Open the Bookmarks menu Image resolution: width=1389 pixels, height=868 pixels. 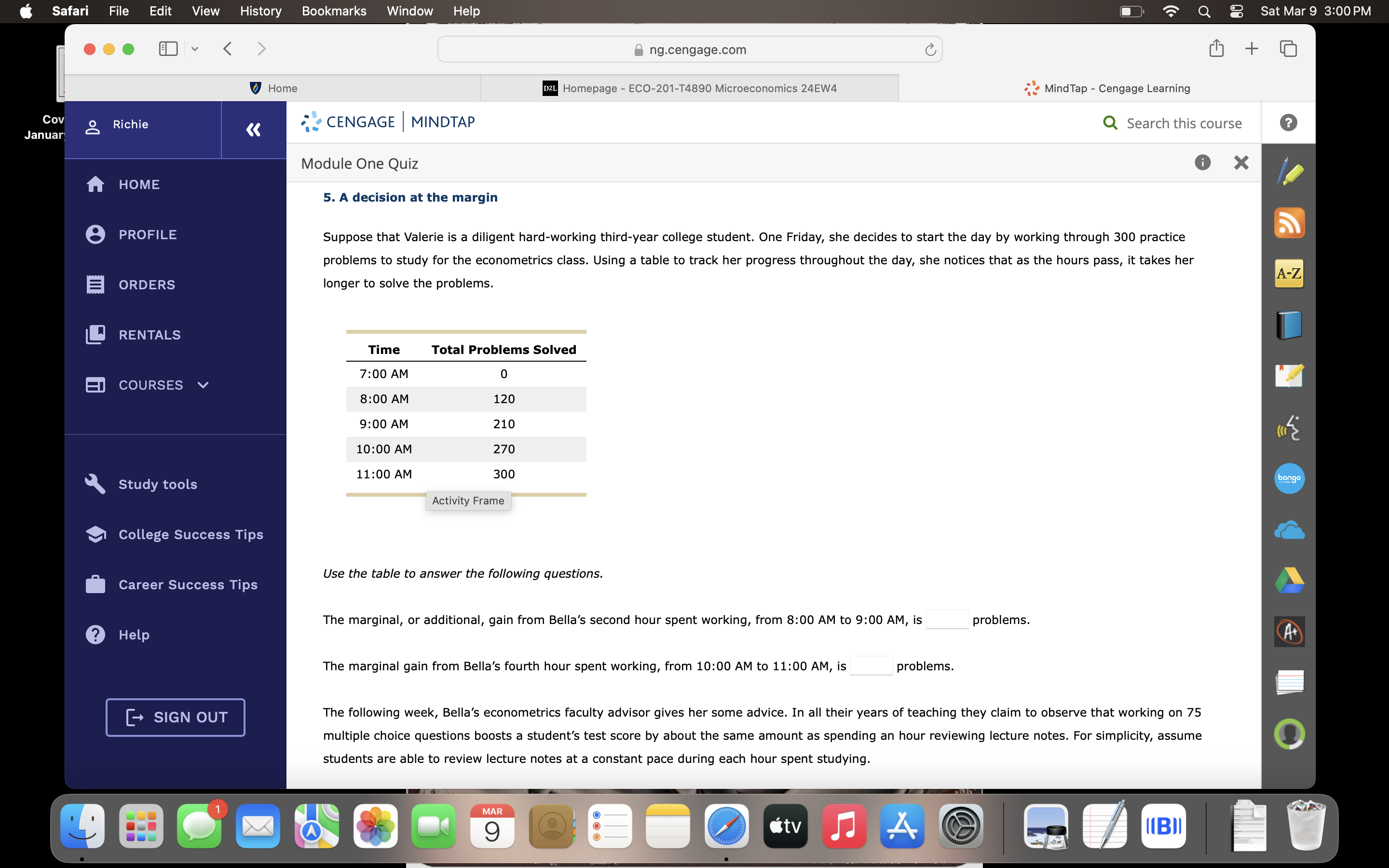(x=334, y=11)
